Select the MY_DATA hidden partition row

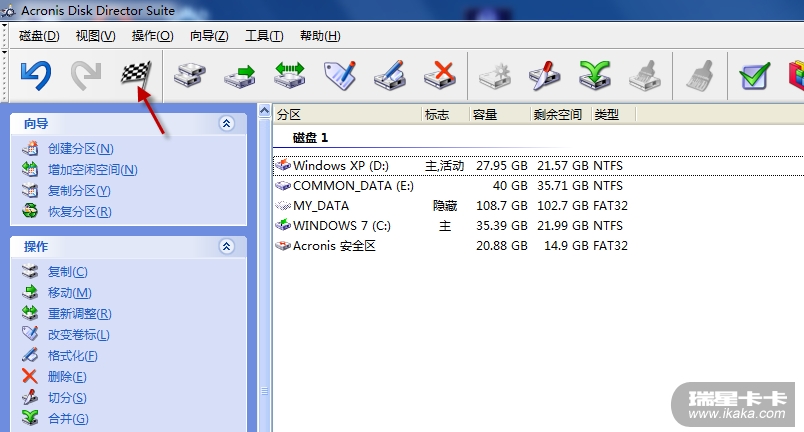click(538, 205)
